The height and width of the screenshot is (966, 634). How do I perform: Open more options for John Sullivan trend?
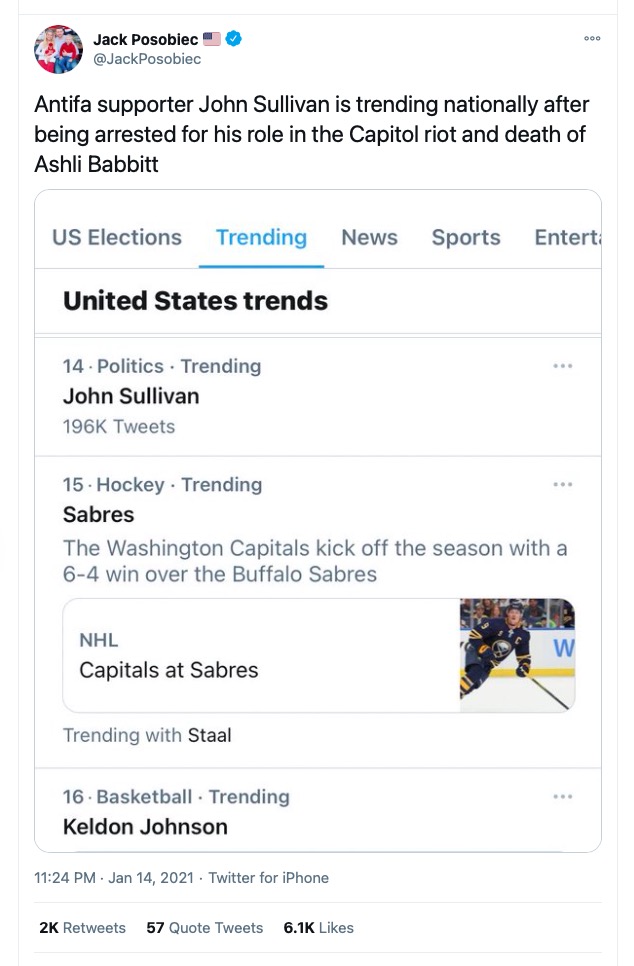562,366
